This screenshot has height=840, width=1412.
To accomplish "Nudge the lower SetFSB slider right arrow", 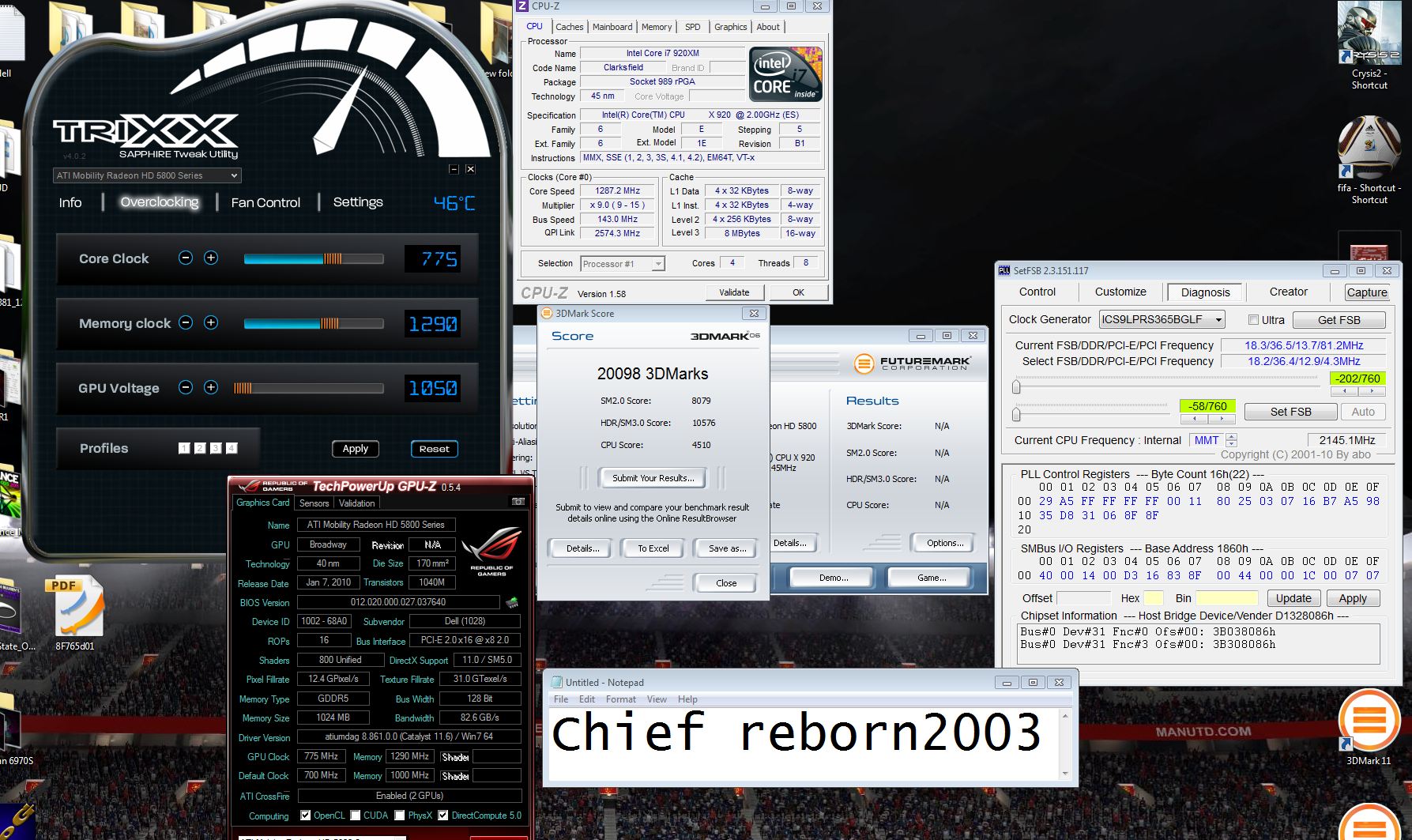I will 1222,419.
